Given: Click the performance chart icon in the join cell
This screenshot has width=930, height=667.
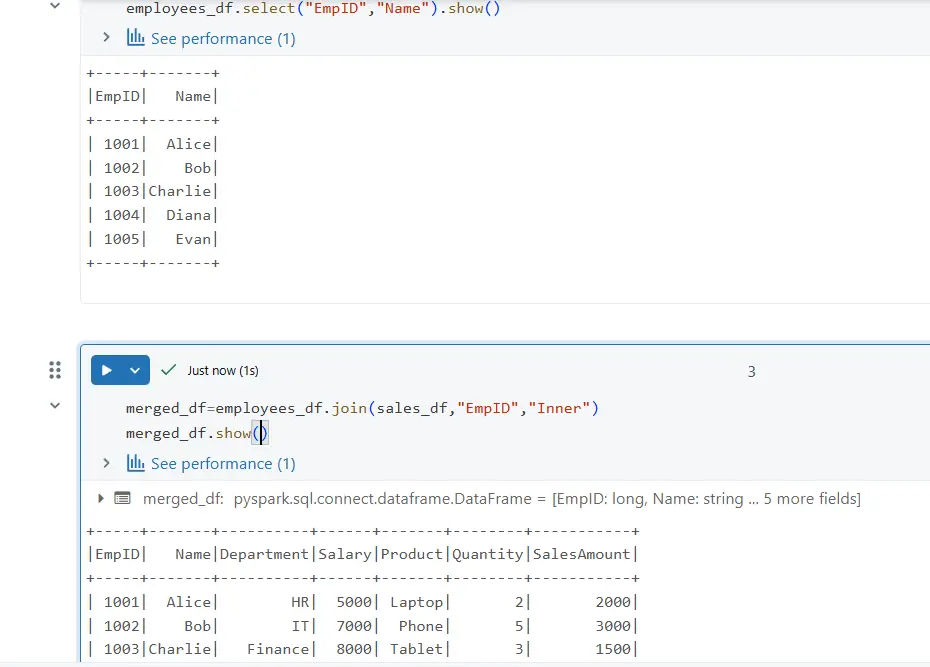Looking at the screenshot, I should coord(133,463).
